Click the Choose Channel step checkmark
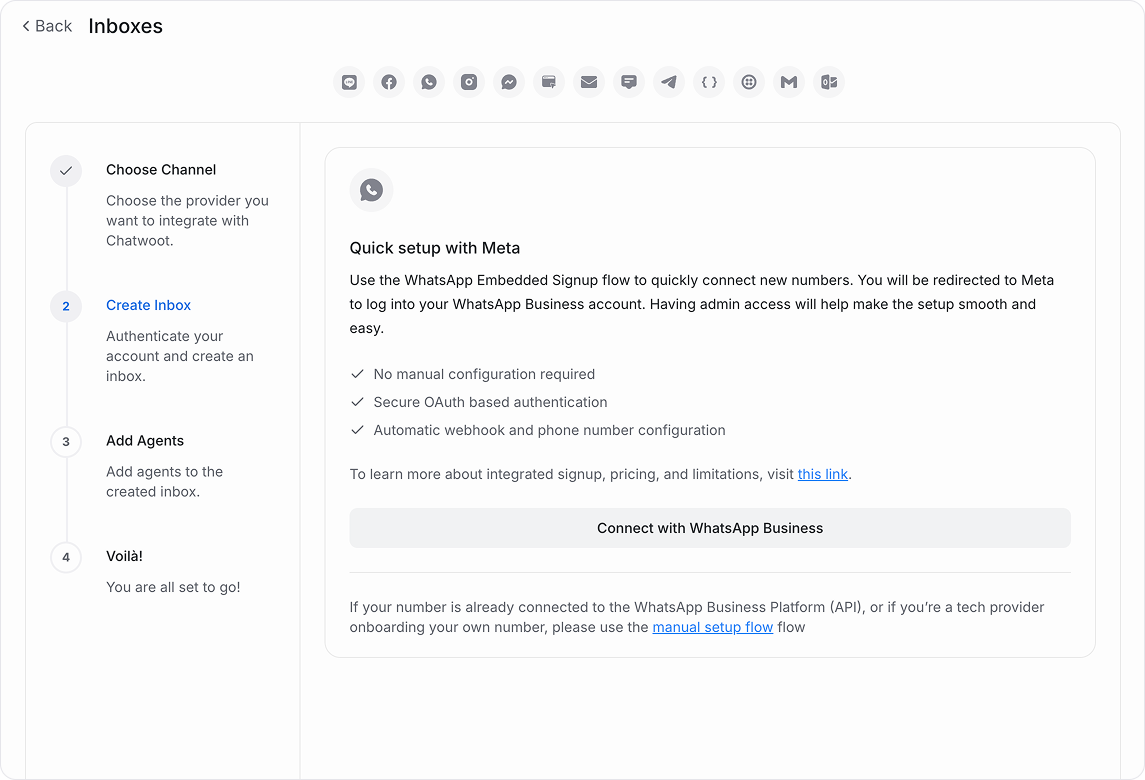The width and height of the screenshot is (1145, 780). tap(66, 171)
